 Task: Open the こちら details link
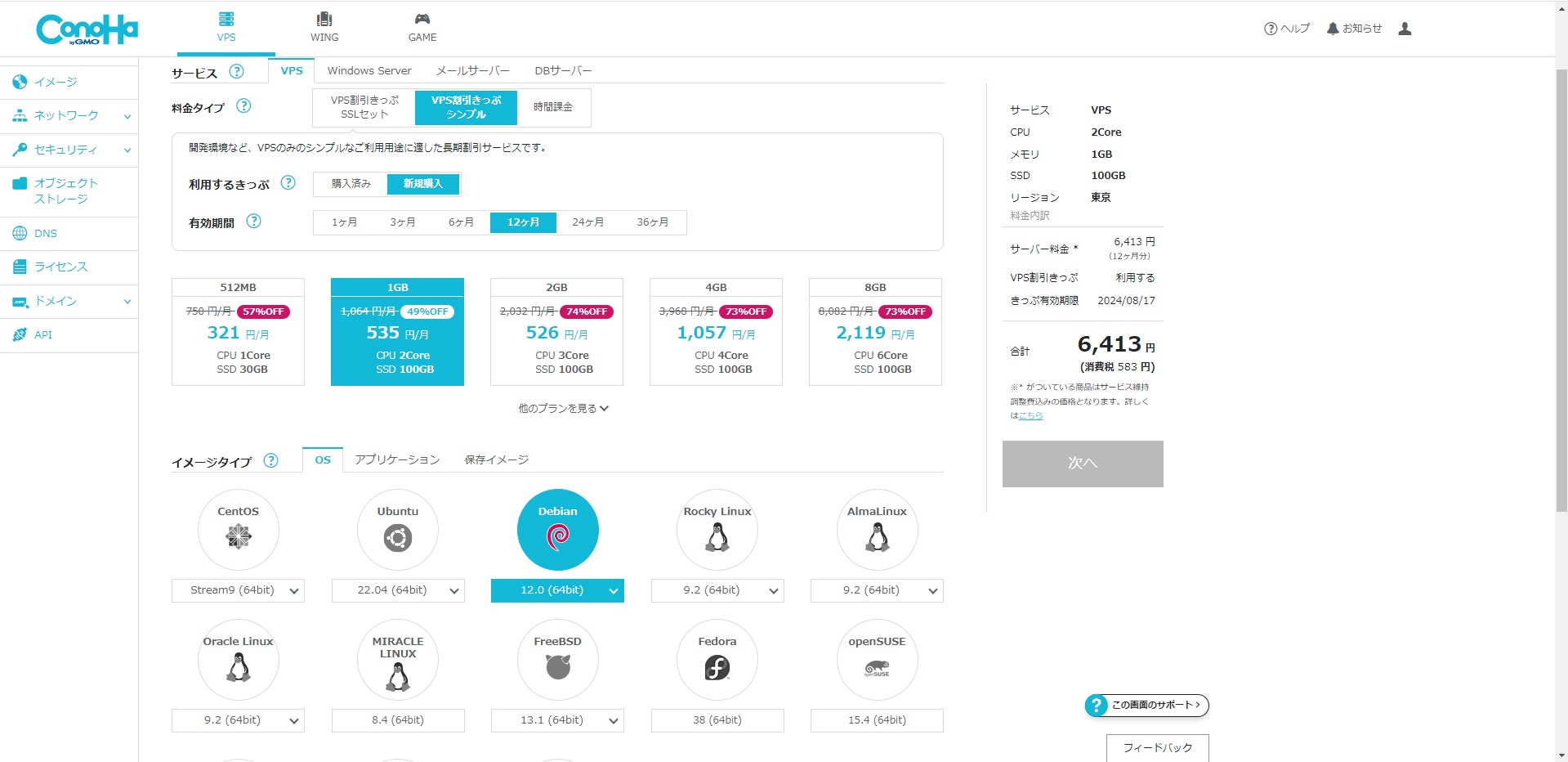click(x=1031, y=415)
